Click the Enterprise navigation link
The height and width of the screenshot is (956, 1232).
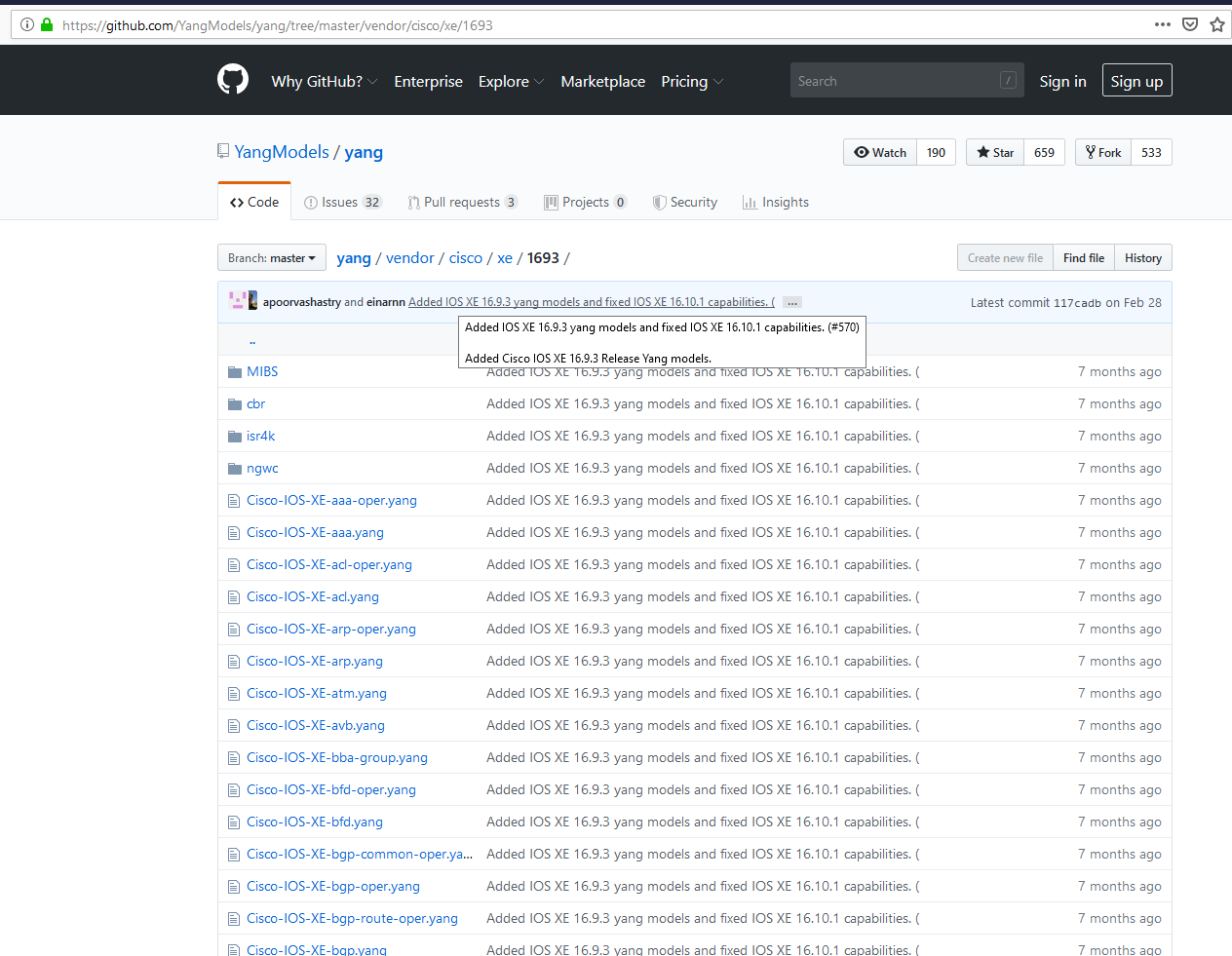coord(428,82)
